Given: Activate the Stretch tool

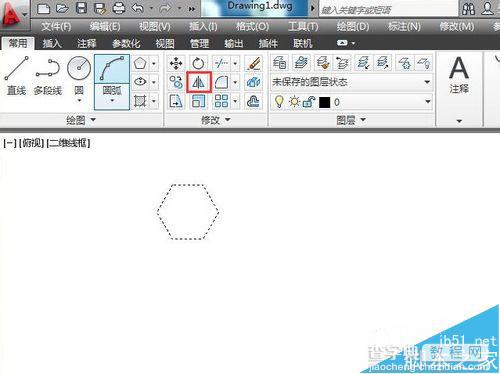Looking at the screenshot, I should point(176,101).
